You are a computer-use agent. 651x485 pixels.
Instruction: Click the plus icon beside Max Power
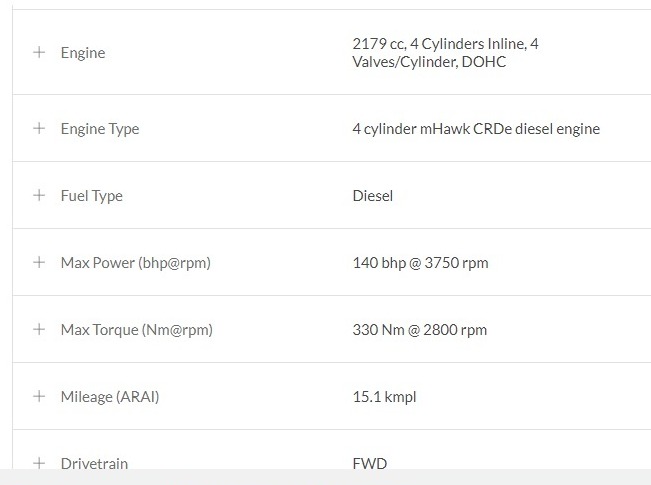click(x=39, y=262)
